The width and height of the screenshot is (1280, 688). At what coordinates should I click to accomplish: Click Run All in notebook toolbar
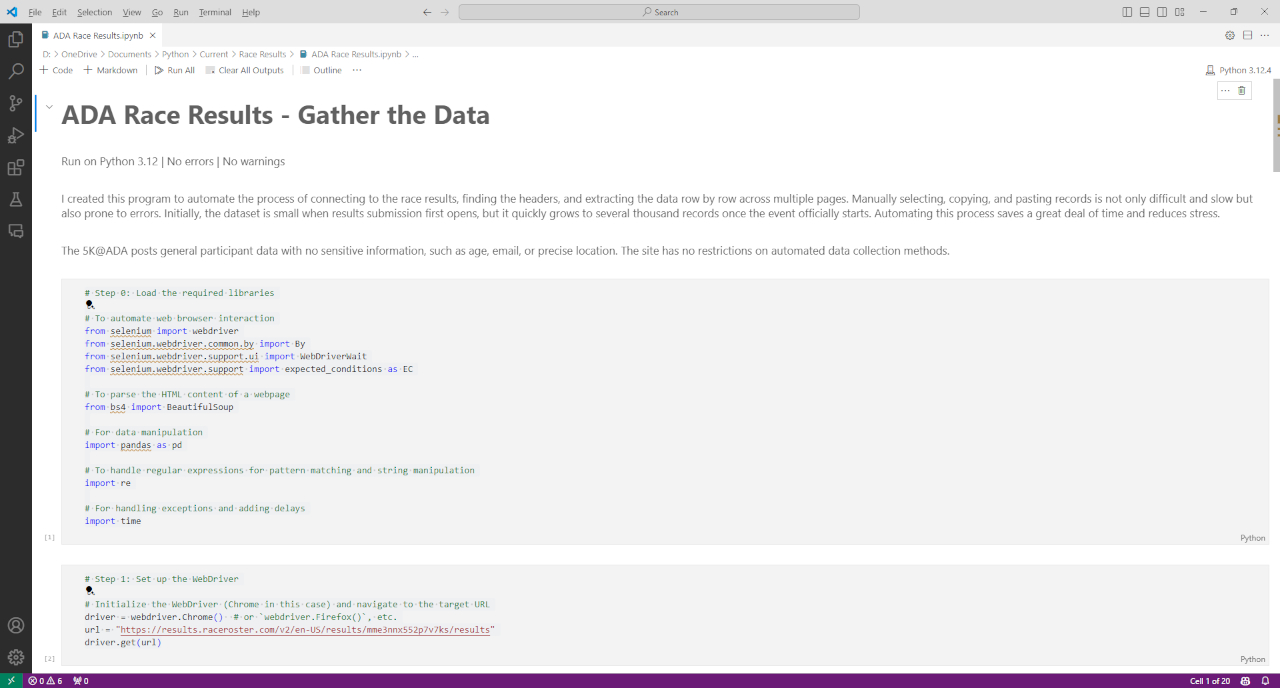pyautogui.click(x=175, y=70)
